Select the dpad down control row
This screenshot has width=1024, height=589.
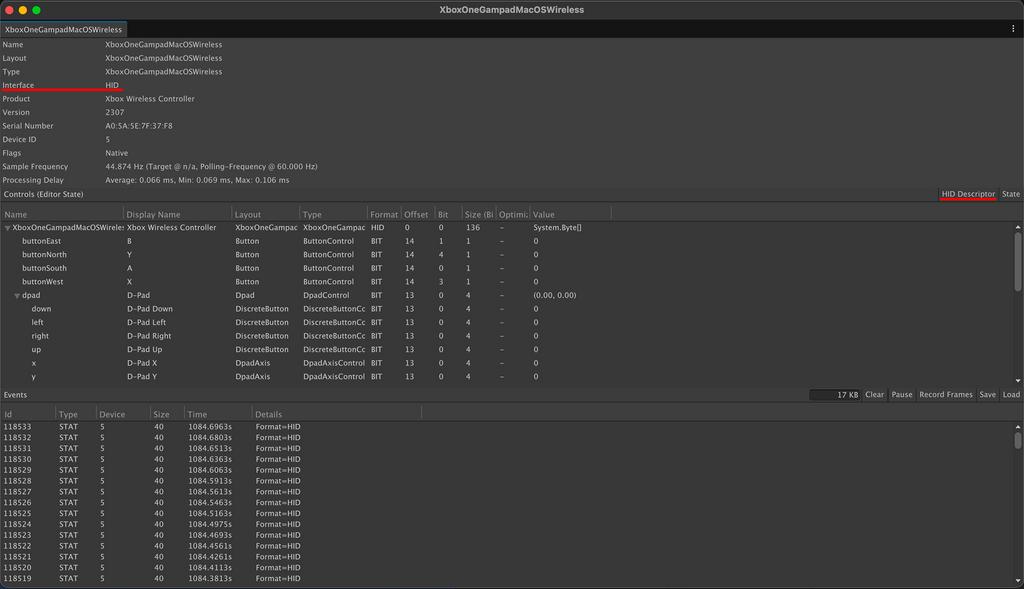pos(507,309)
